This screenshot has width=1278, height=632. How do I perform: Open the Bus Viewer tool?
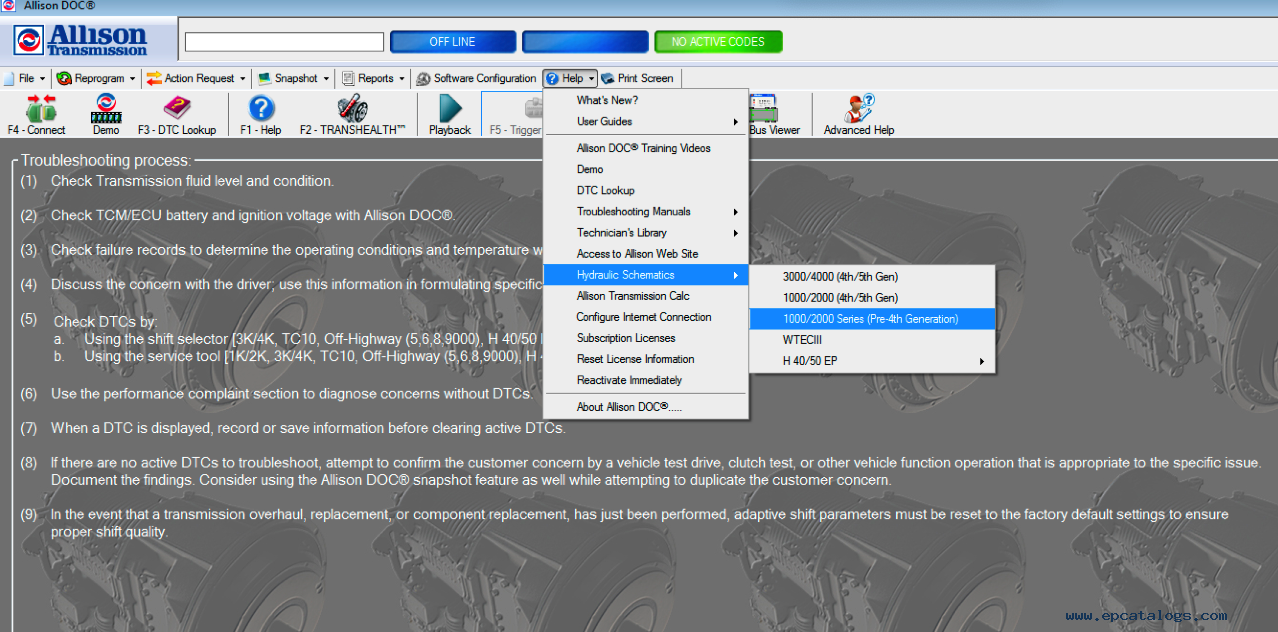pos(775,114)
